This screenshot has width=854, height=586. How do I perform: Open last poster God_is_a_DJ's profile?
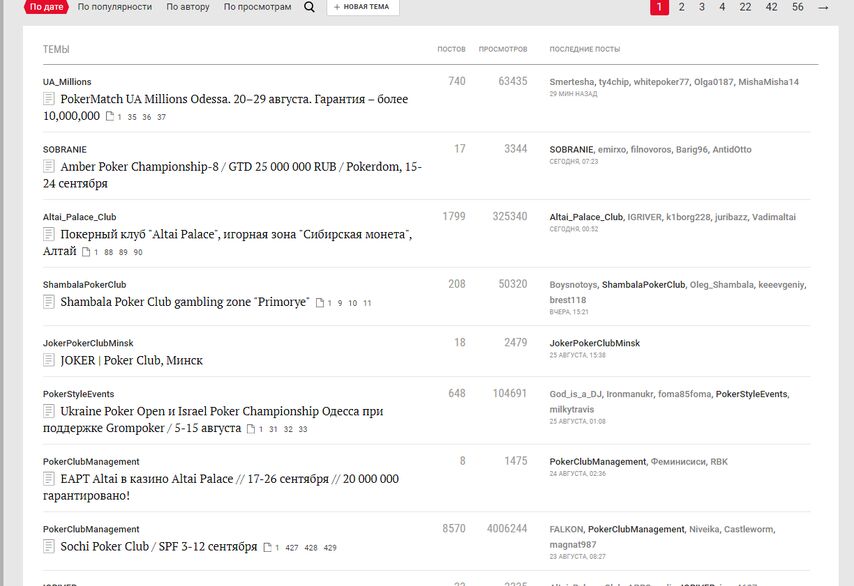576,394
